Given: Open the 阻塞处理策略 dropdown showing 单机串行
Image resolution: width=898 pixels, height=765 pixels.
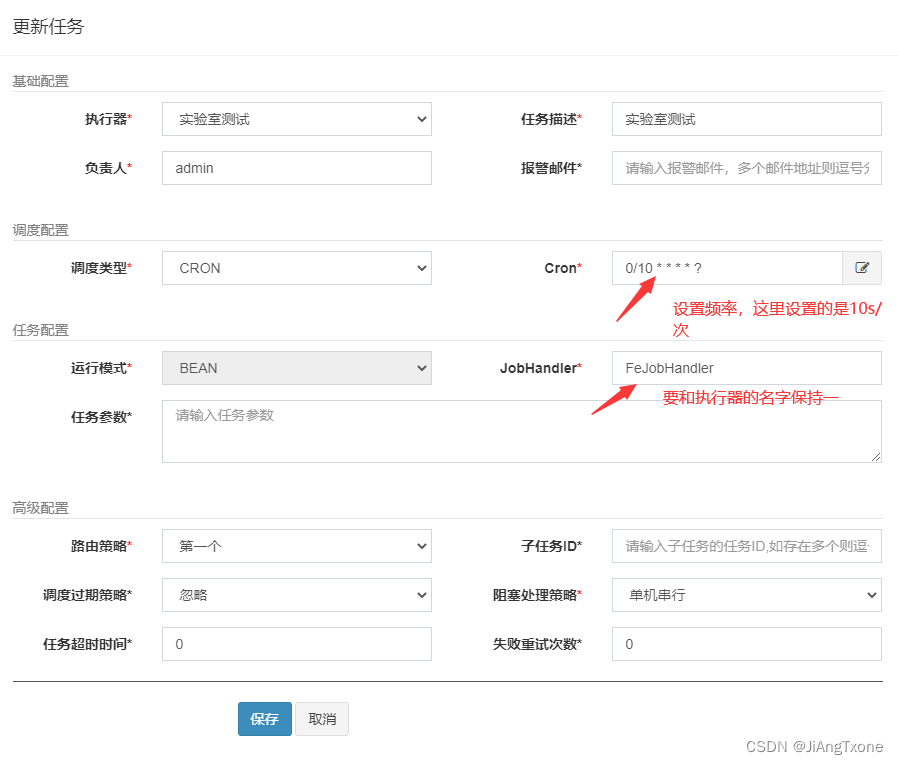Looking at the screenshot, I should [x=747, y=595].
